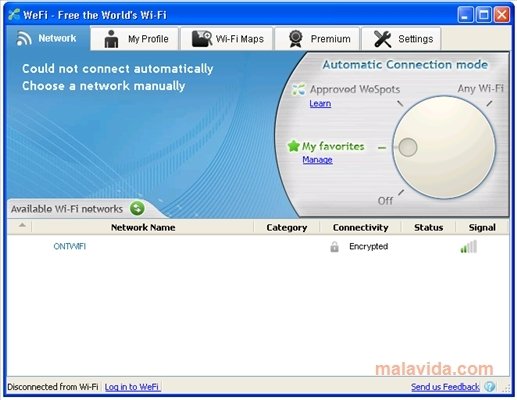
Task: Minimize the WeFi window
Action: point(465,15)
